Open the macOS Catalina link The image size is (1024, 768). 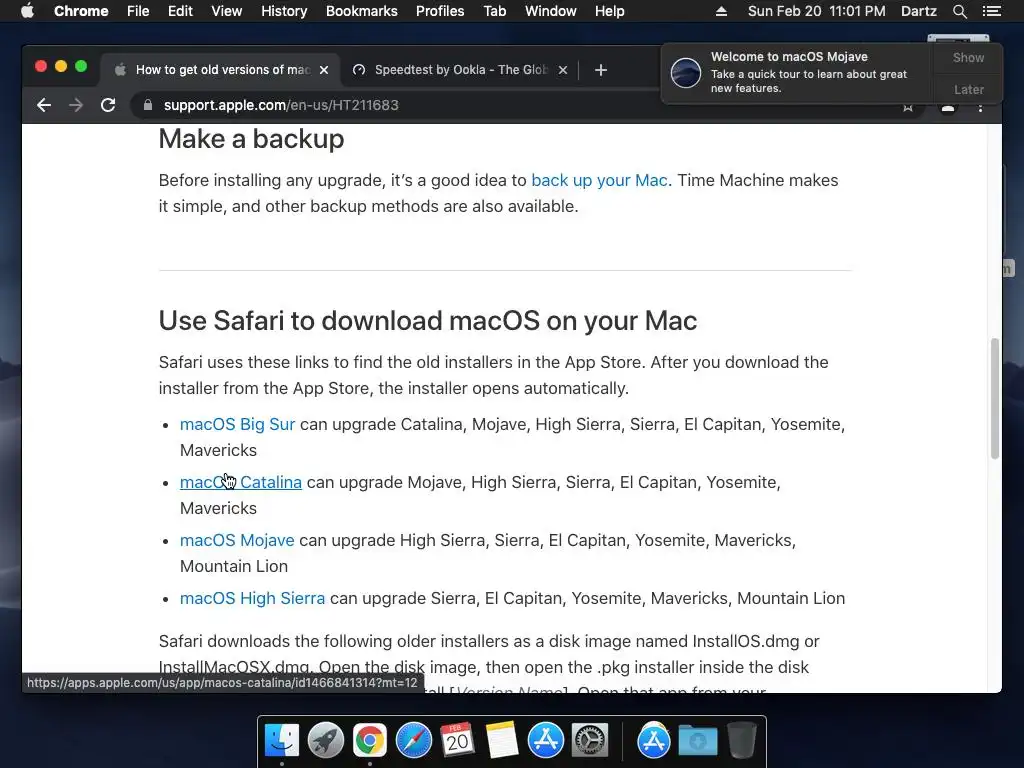[240, 483]
